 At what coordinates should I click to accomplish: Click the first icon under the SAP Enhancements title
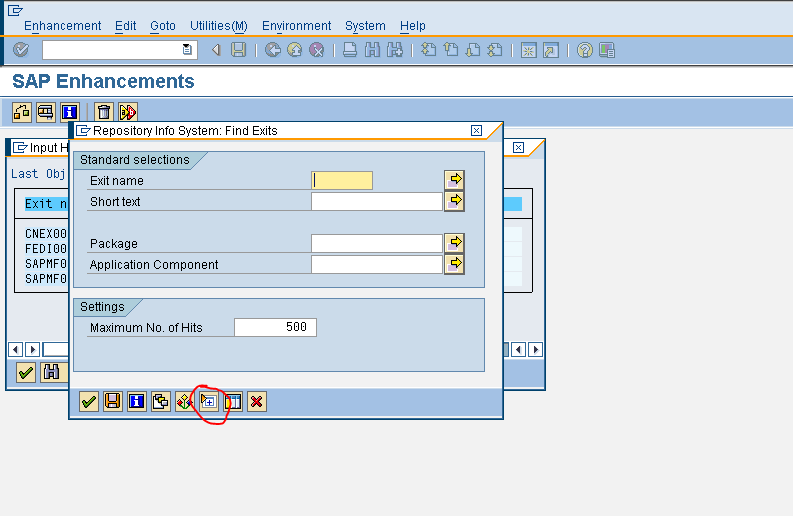pos(22,112)
